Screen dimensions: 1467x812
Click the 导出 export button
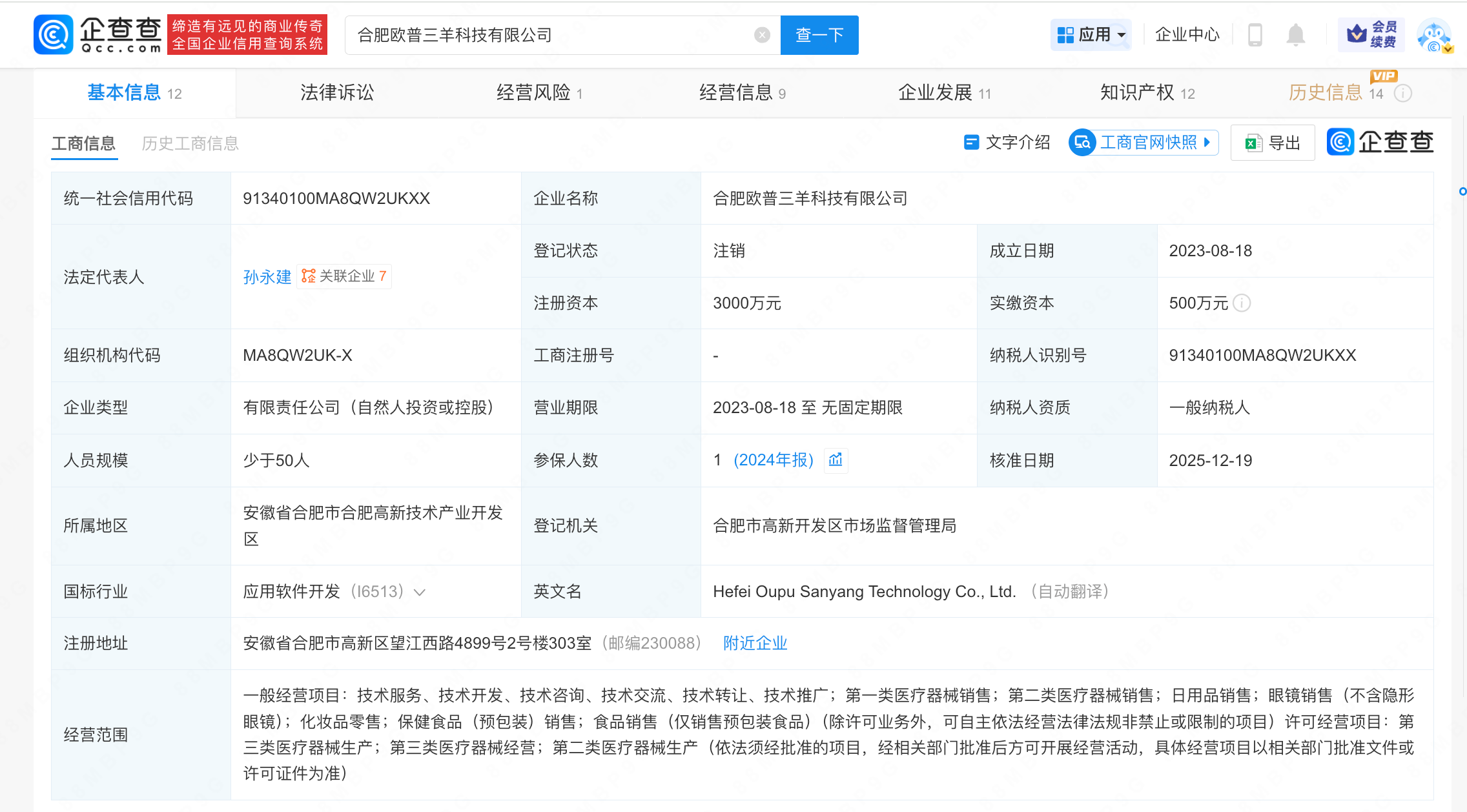(1272, 143)
